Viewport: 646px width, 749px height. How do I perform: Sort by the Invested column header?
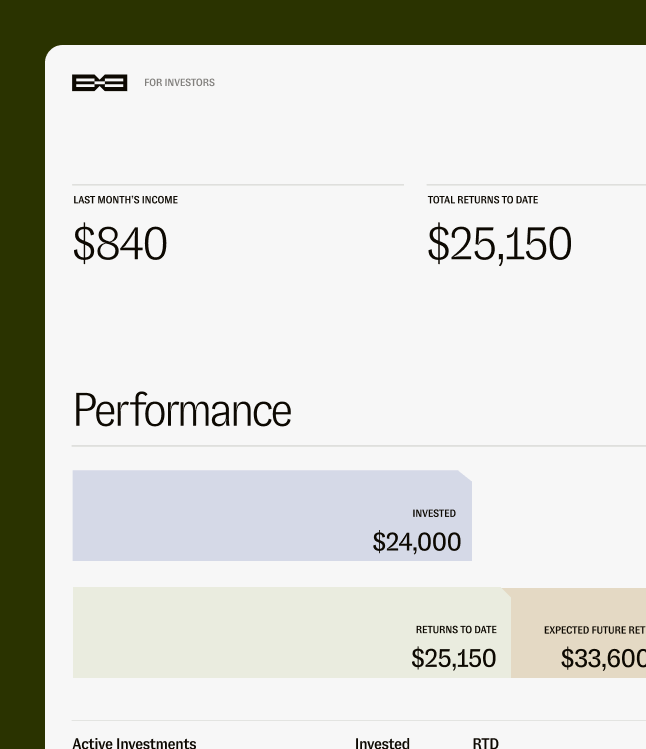point(382,743)
